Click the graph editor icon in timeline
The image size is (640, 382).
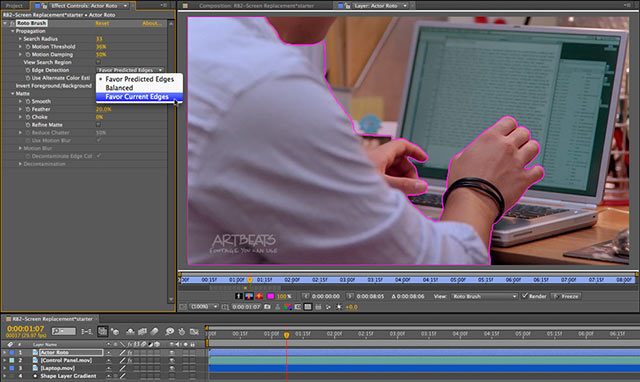point(194,331)
